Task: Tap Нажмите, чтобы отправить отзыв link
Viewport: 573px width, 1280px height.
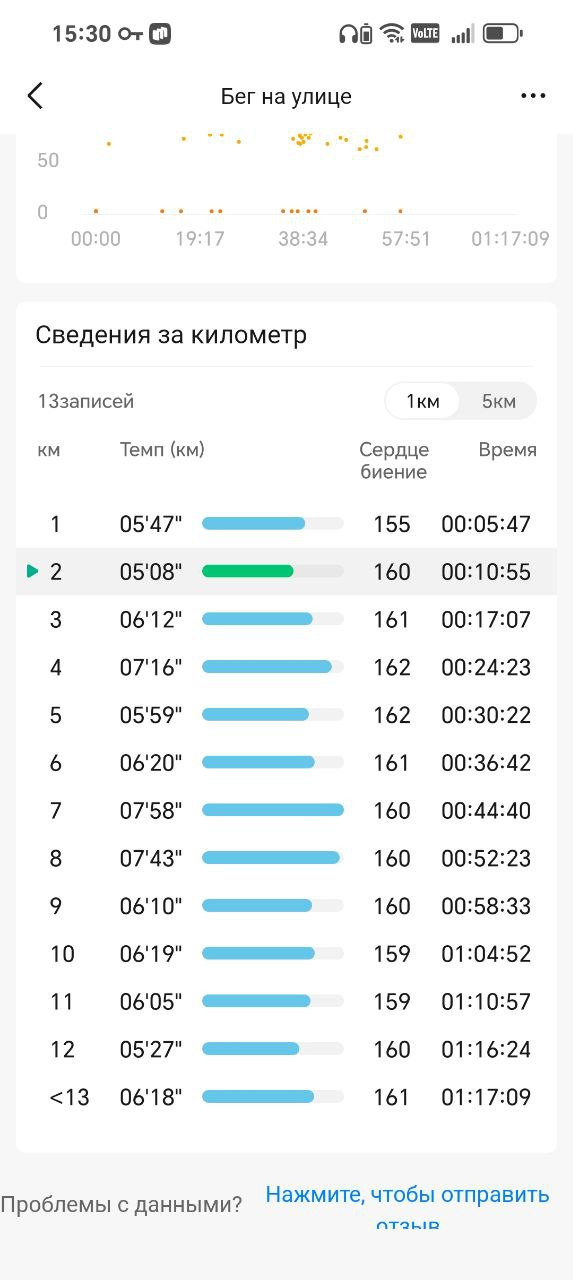Action: pos(407,1207)
